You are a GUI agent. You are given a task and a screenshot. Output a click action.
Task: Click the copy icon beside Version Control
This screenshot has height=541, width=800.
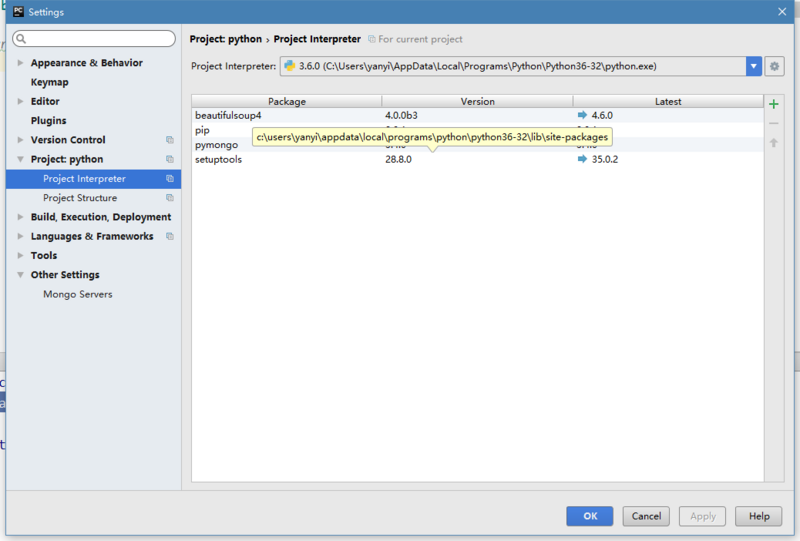(x=170, y=140)
